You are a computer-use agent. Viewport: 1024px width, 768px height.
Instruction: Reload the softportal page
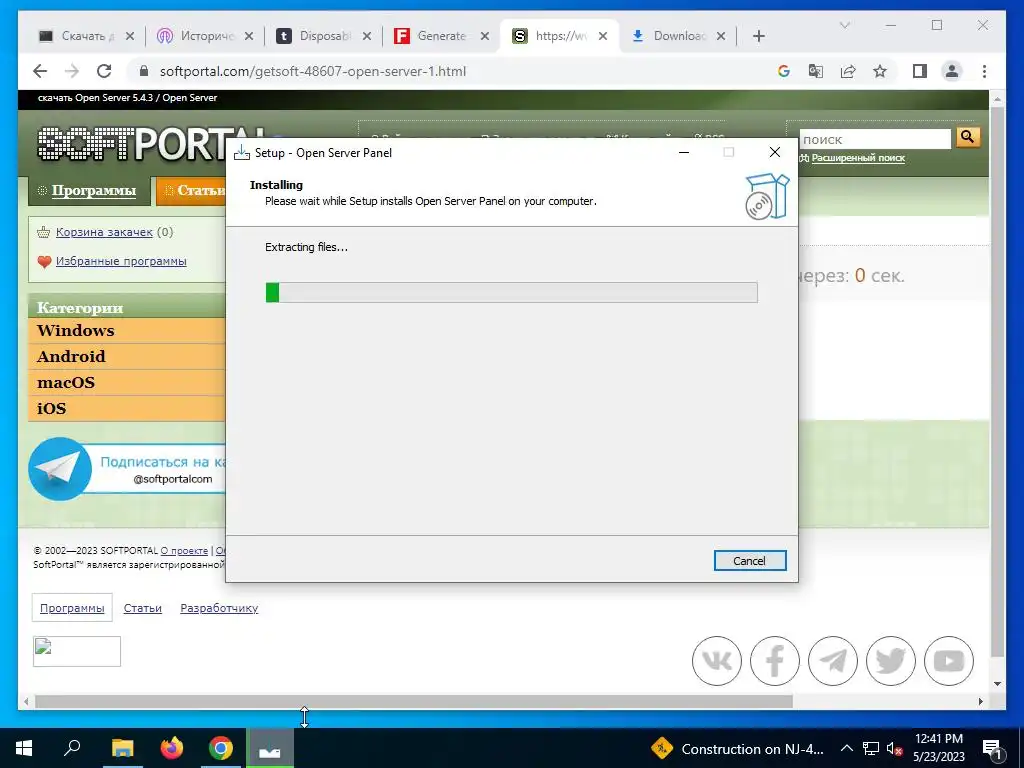[x=104, y=71]
